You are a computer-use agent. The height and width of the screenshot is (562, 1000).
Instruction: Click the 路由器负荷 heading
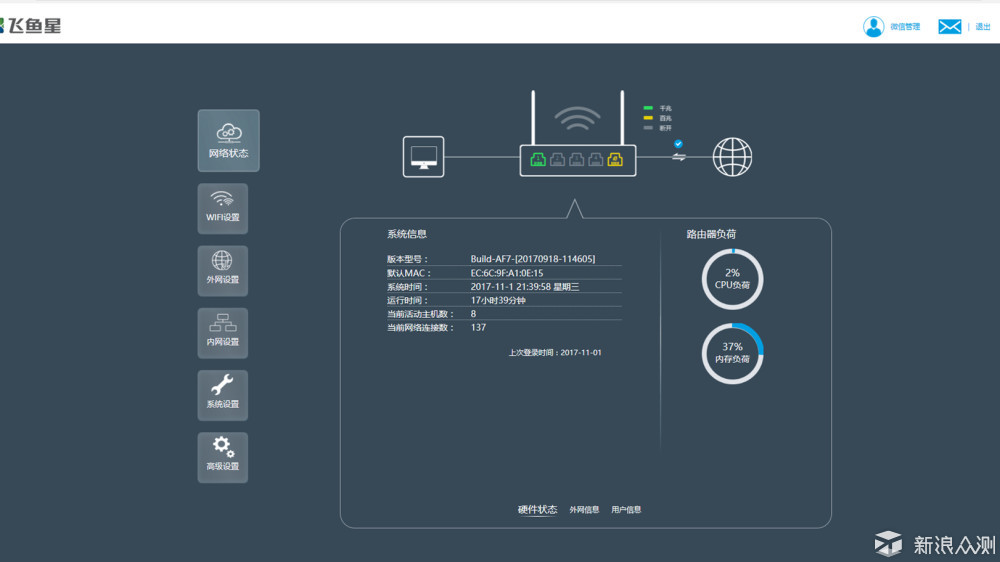[x=712, y=234]
